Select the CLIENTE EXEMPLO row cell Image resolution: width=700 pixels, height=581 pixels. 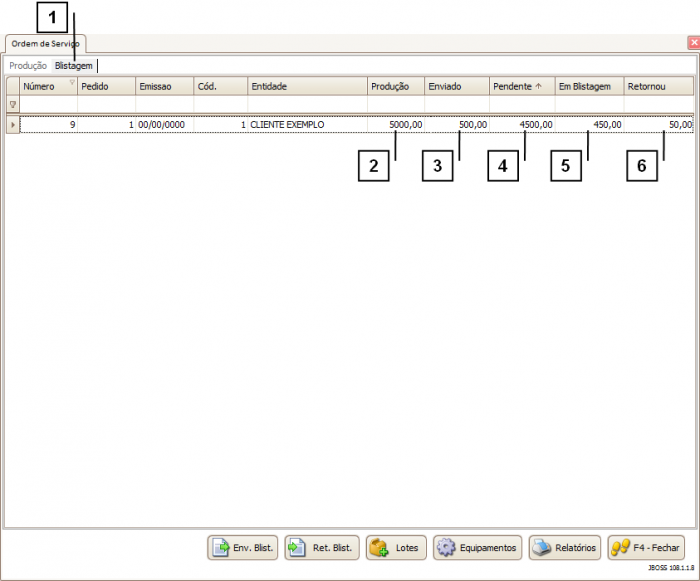[307, 125]
